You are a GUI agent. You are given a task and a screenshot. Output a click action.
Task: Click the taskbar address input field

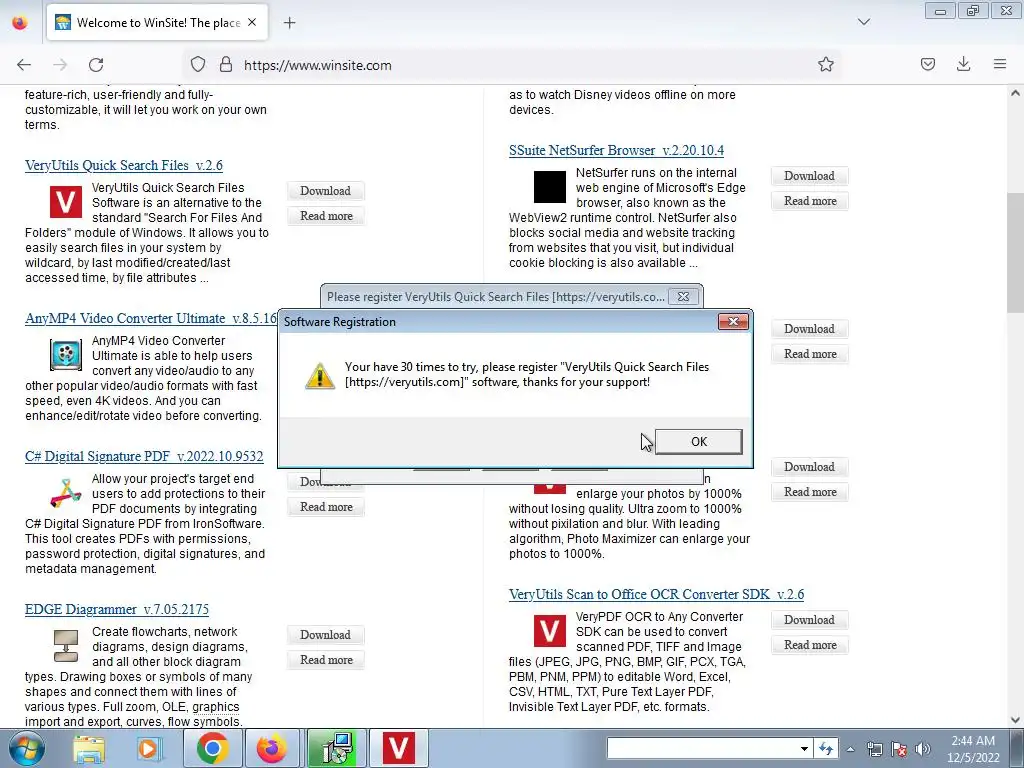(x=702, y=748)
